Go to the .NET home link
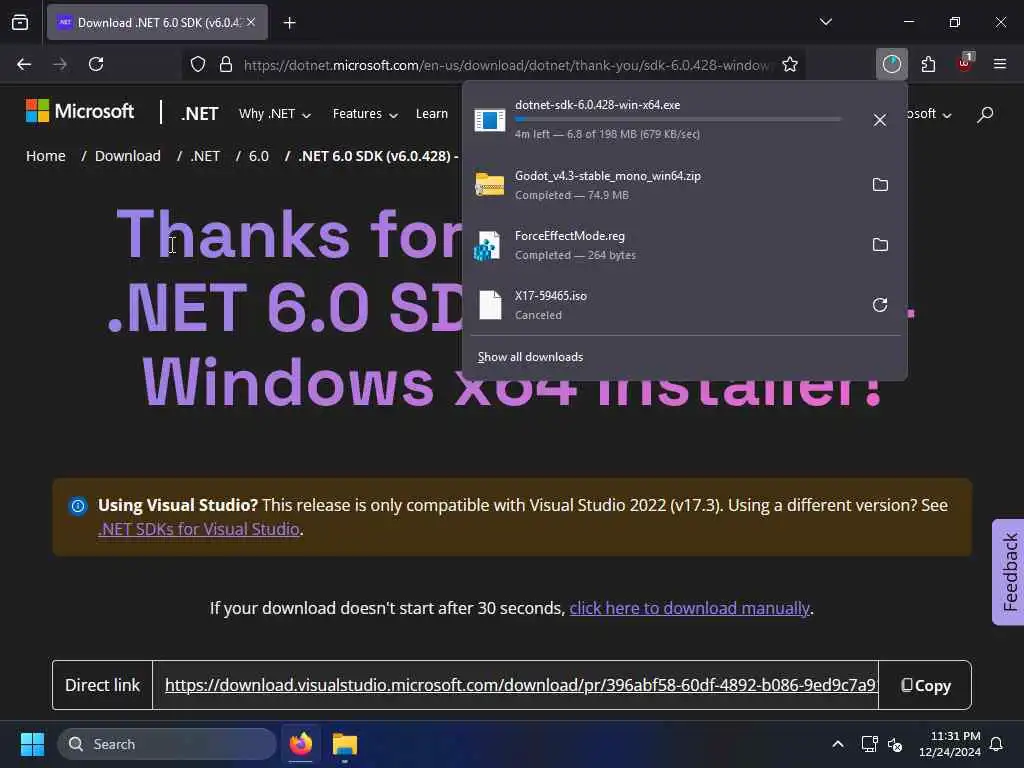This screenshot has height=768, width=1024. 200,114
